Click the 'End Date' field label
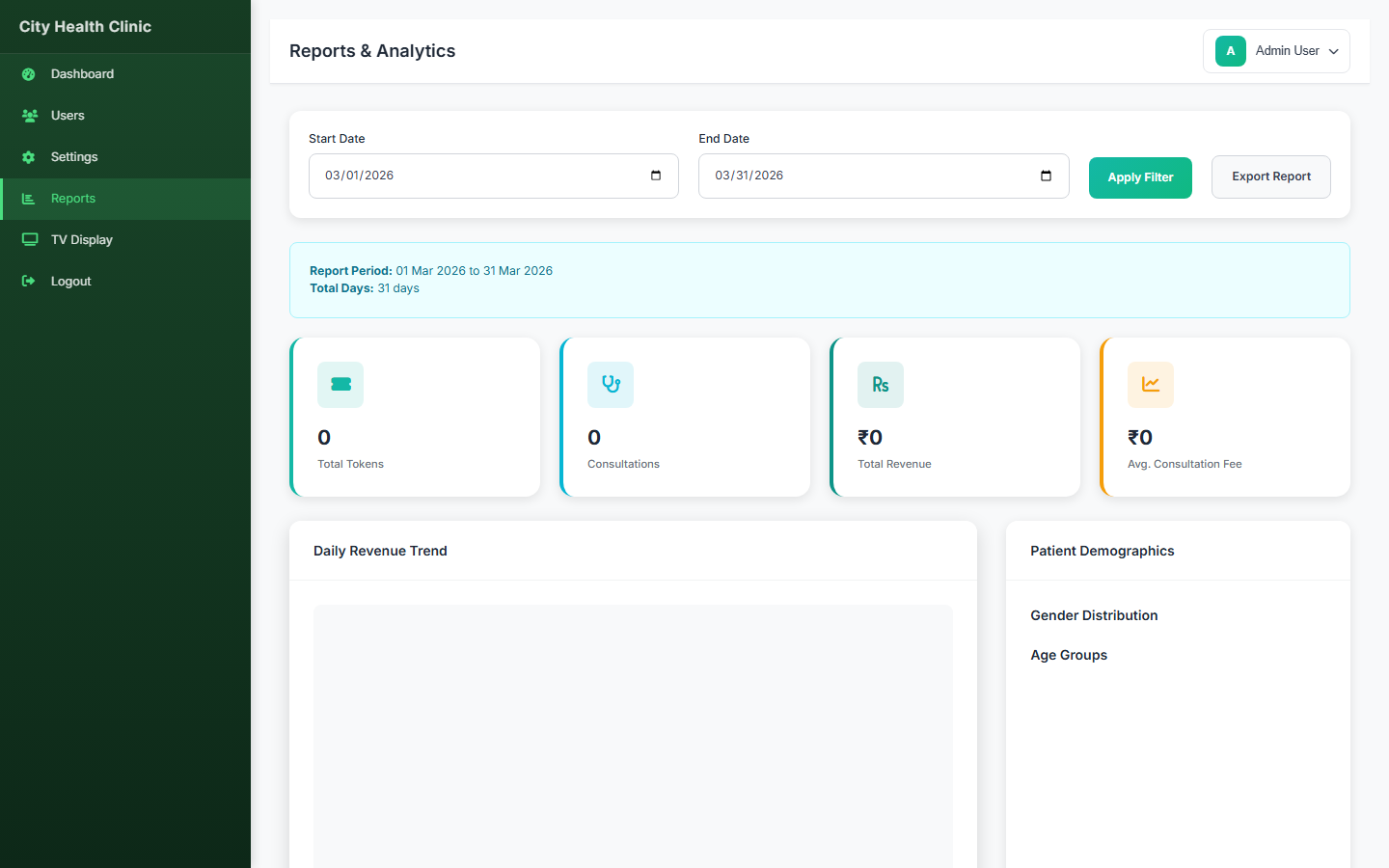Viewport: 1389px width, 868px height. pyautogui.click(x=724, y=139)
